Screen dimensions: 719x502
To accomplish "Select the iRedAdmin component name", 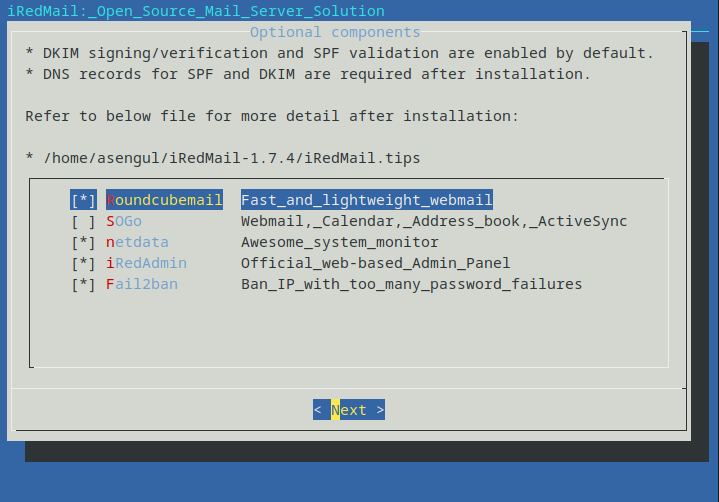I will (146, 263).
